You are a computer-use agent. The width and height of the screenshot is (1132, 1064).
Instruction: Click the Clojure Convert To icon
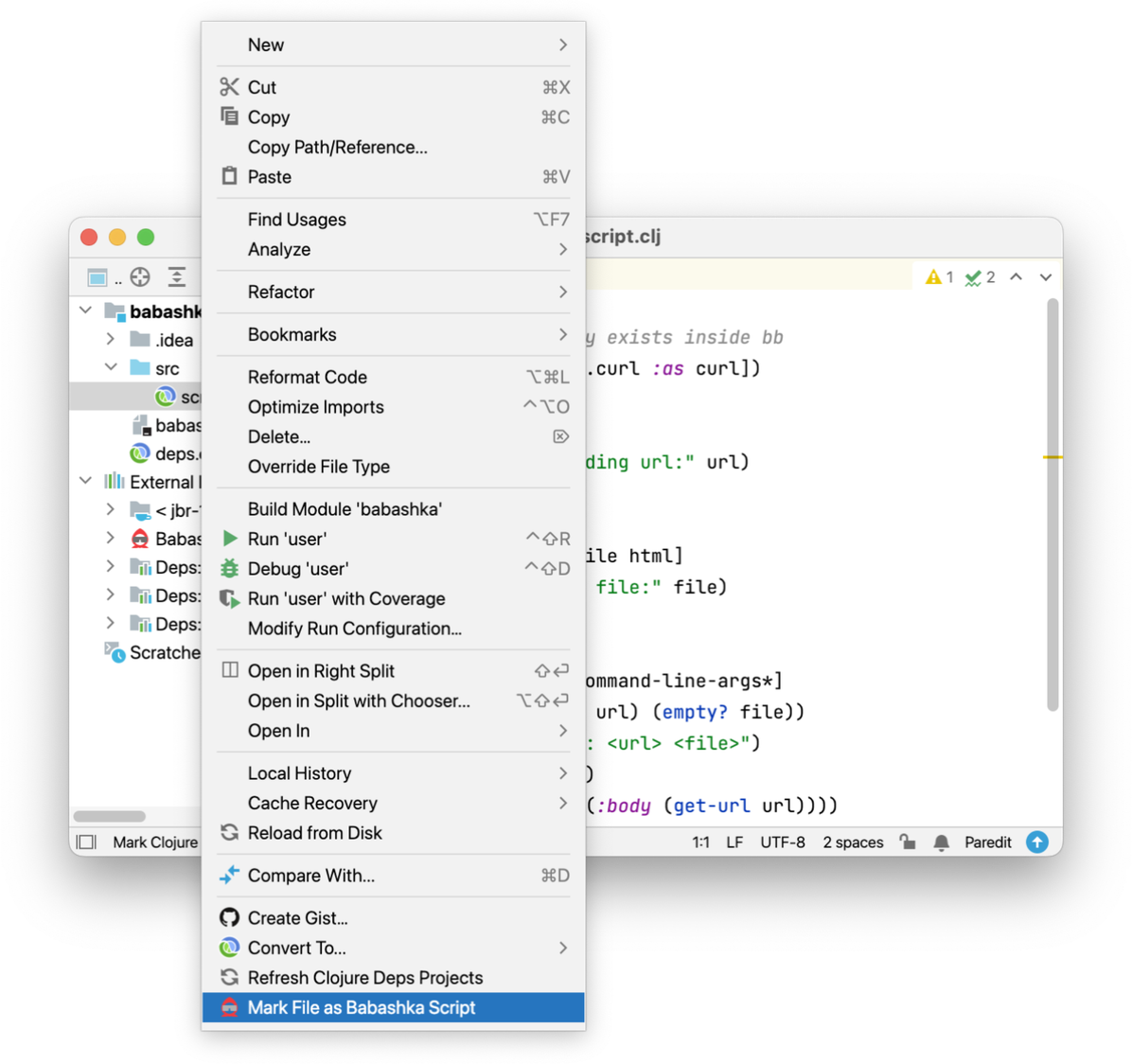pos(229,947)
